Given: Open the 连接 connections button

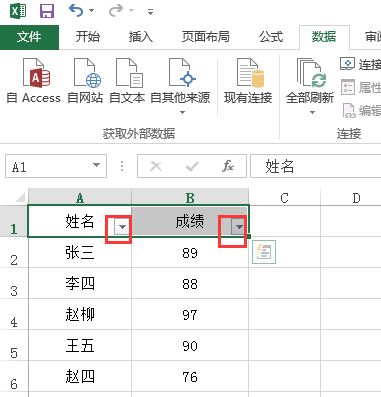Looking at the screenshot, I should pyautogui.click(x=360, y=64).
